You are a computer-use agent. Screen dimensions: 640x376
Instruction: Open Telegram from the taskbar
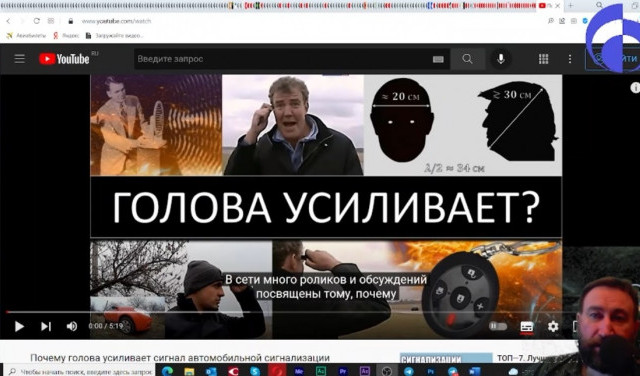409,371
